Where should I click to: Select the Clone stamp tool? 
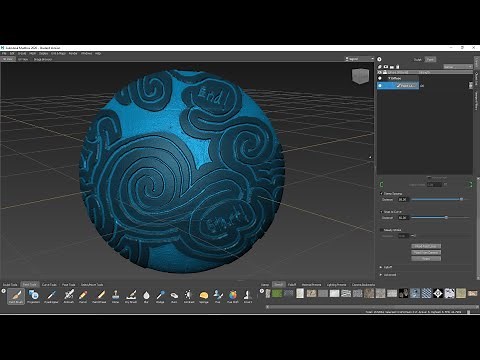(115, 296)
